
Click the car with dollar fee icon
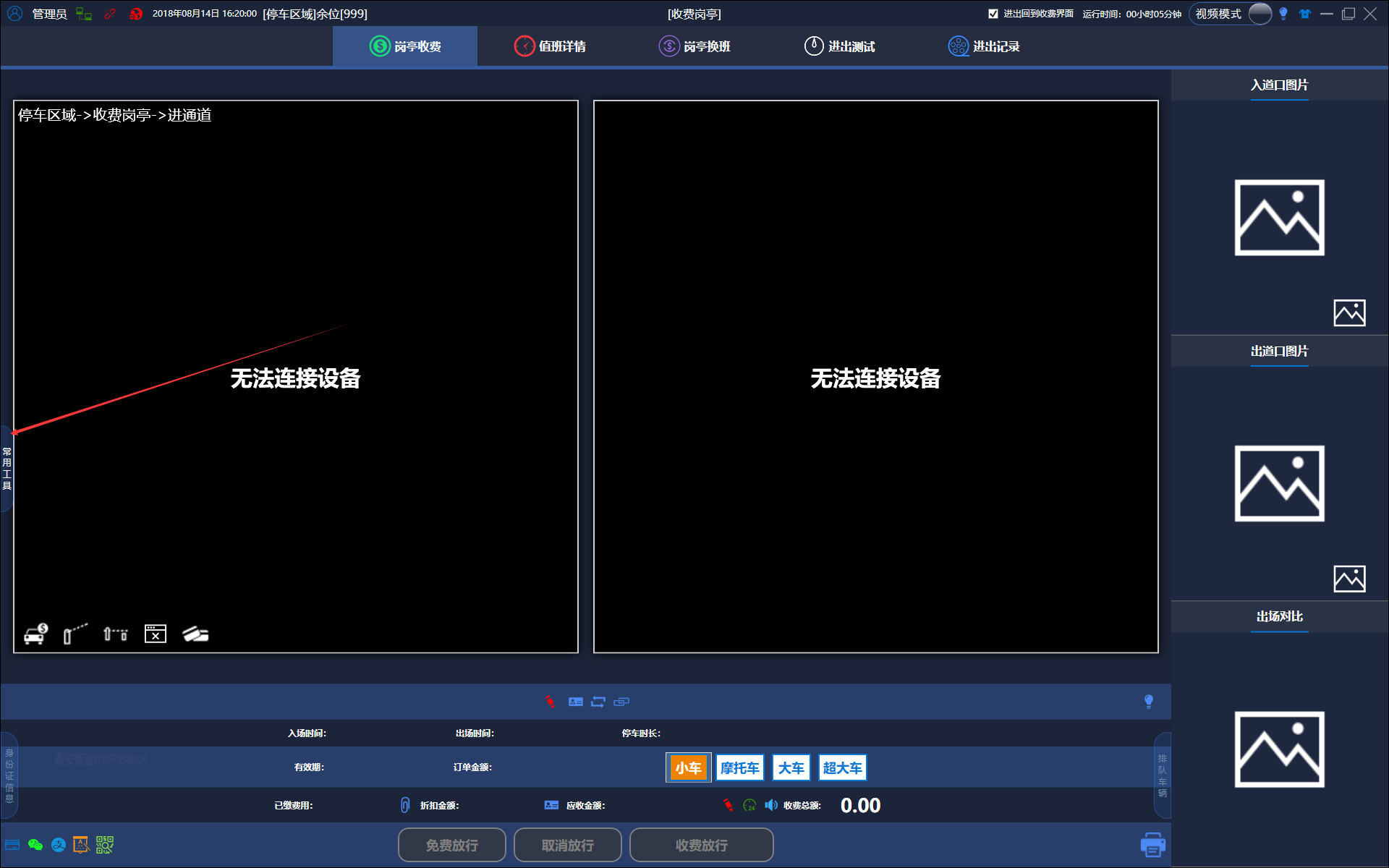[x=35, y=634]
